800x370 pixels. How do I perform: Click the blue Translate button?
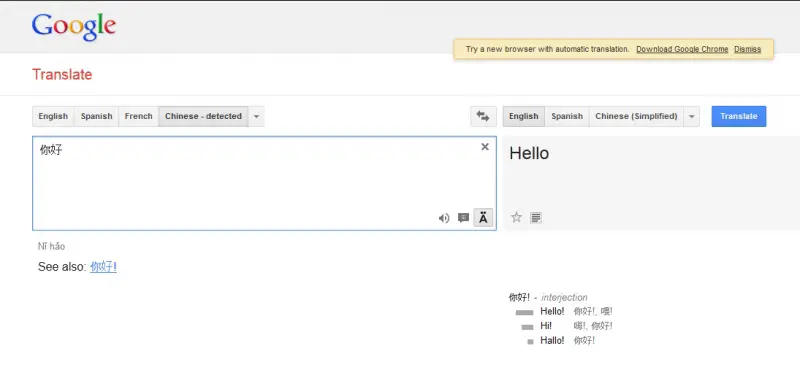point(739,116)
